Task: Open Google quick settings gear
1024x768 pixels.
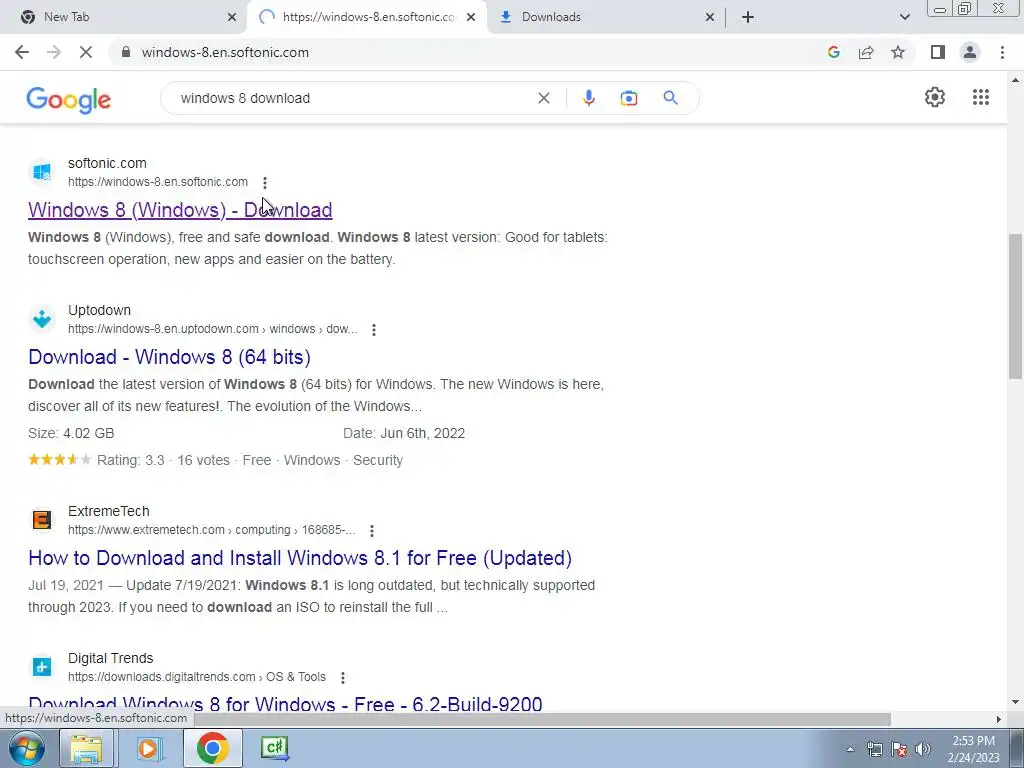Action: [x=935, y=97]
